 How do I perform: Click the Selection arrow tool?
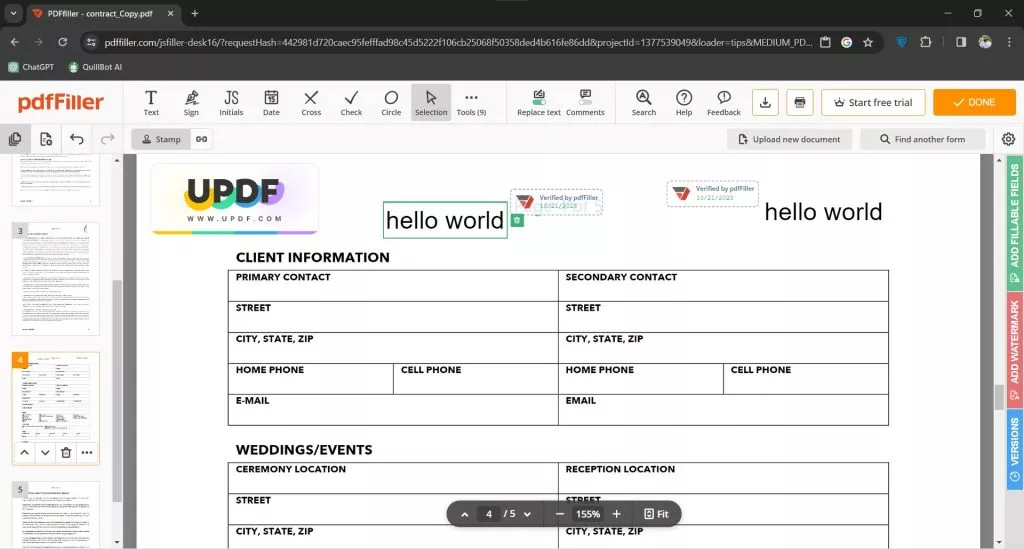click(431, 102)
